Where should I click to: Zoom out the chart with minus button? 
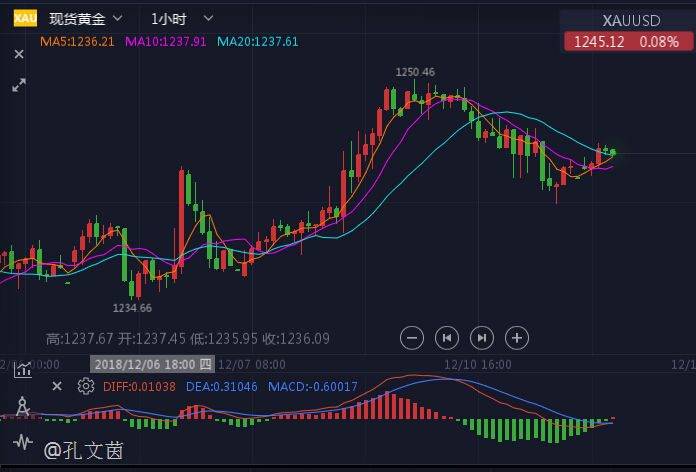pyautogui.click(x=412, y=337)
